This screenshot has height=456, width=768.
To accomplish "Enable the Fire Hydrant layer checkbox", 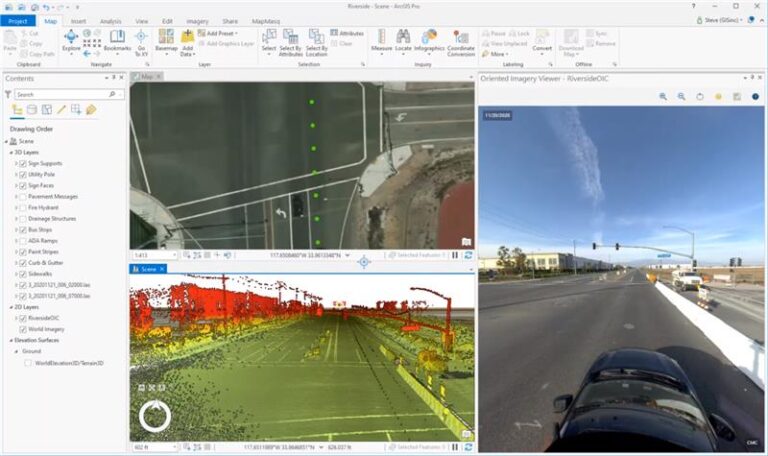I will click(22, 207).
